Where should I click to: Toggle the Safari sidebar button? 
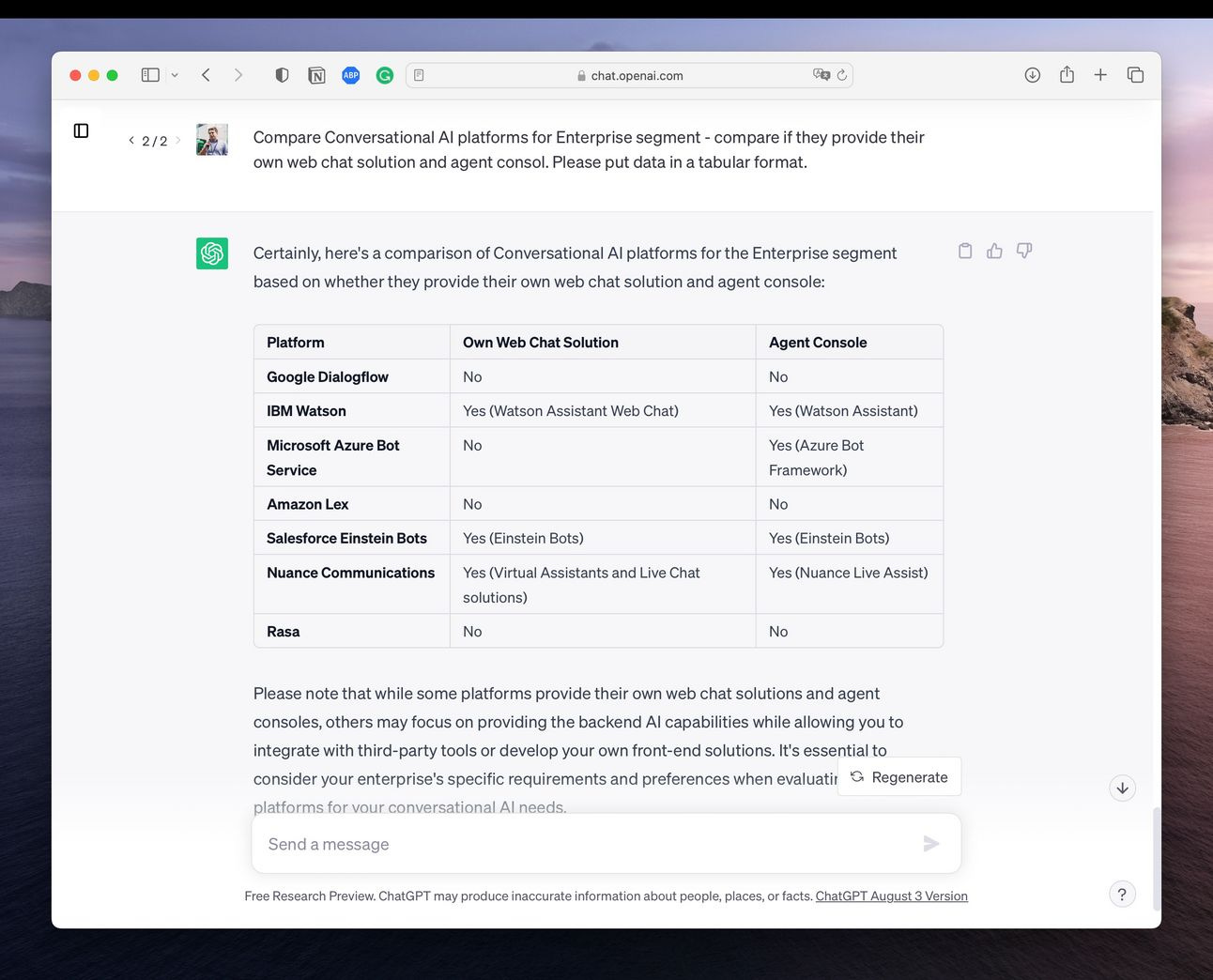click(150, 75)
